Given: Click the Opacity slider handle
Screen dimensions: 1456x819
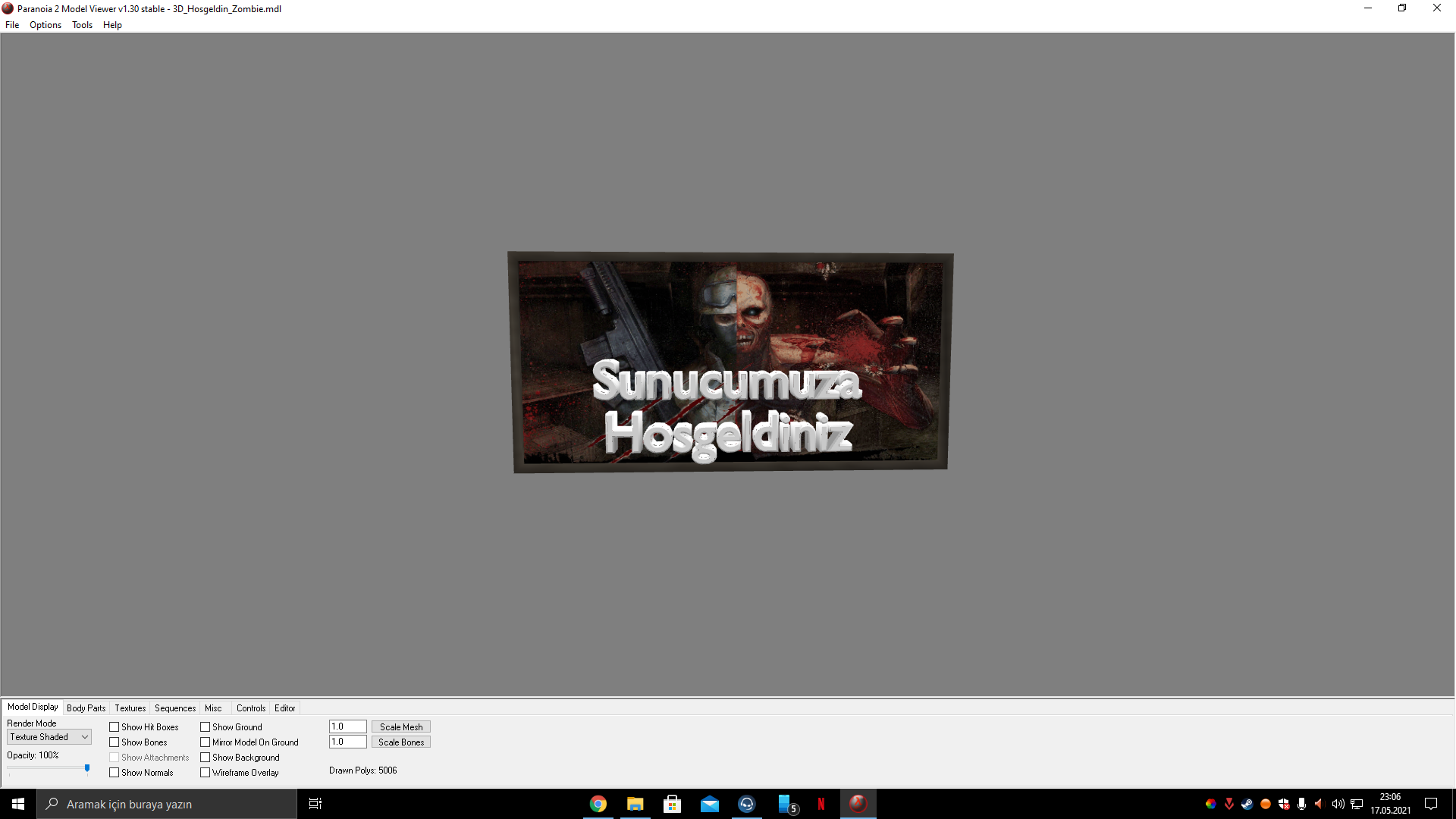Looking at the screenshot, I should [87, 769].
